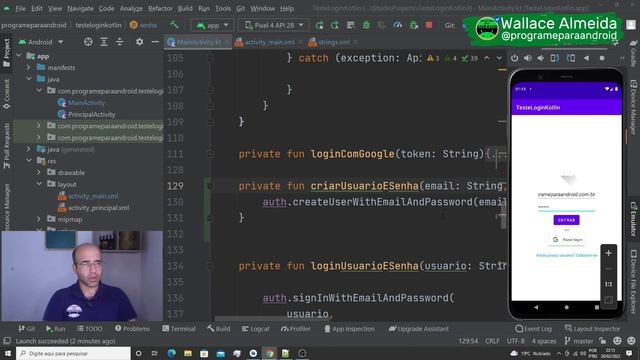The height and width of the screenshot is (360, 640).
Task: Click emulator zoom in plus button
Action: 608,253
